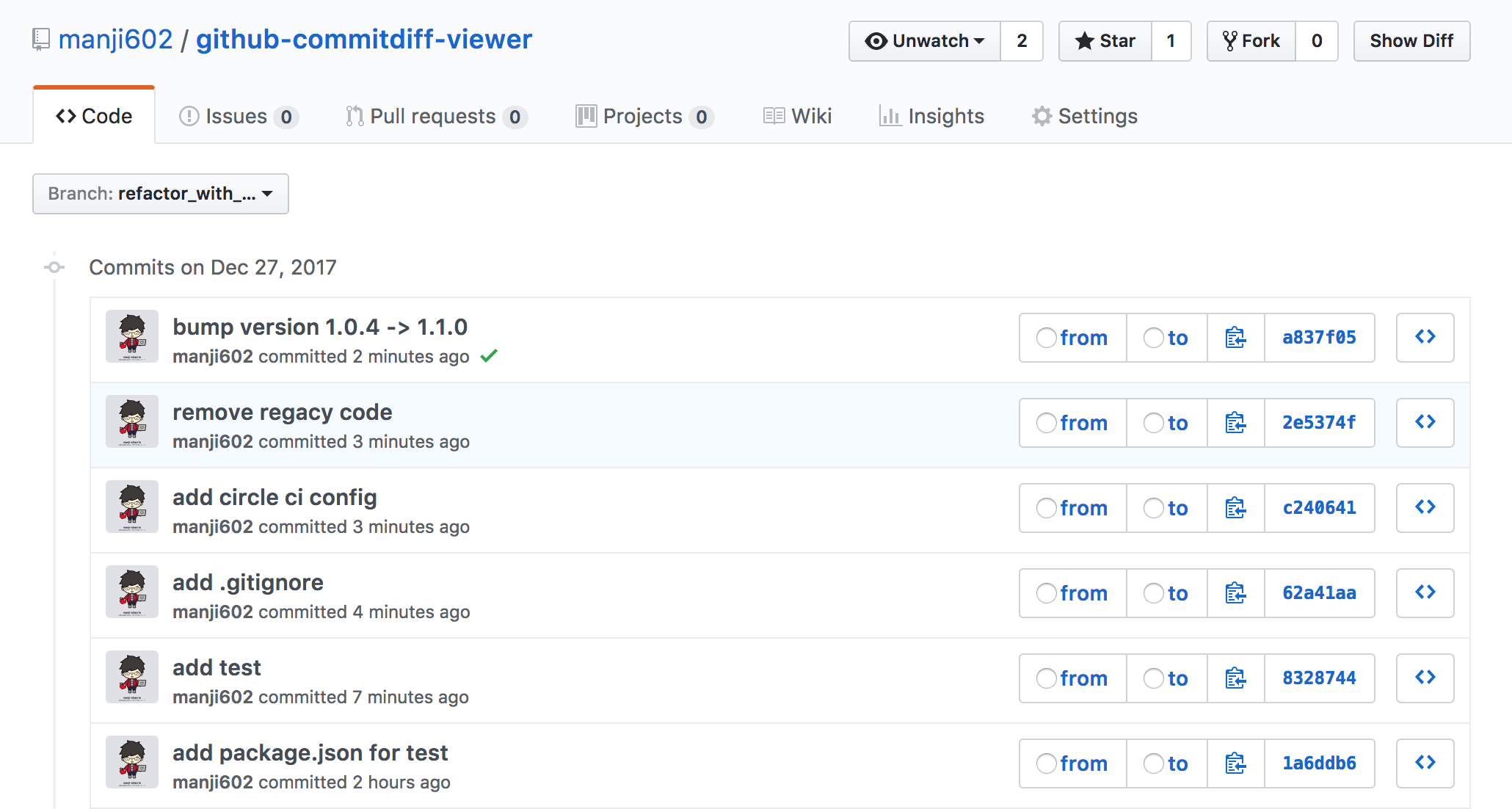Open 'remove regacy code' commit title
The image size is (1512, 809).
click(x=283, y=413)
